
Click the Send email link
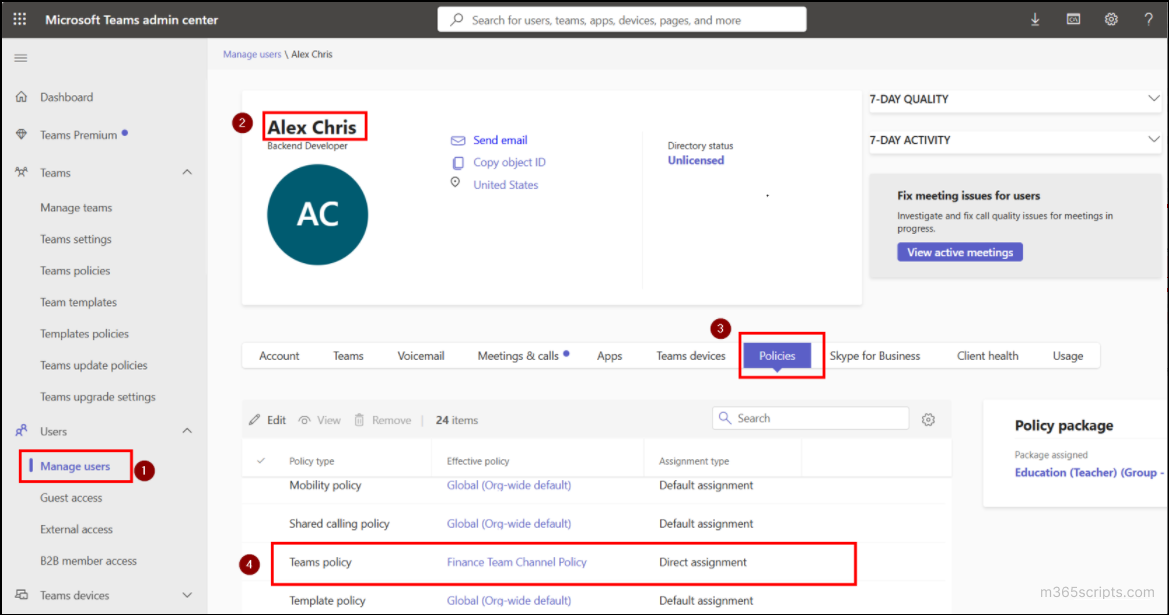(x=500, y=140)
